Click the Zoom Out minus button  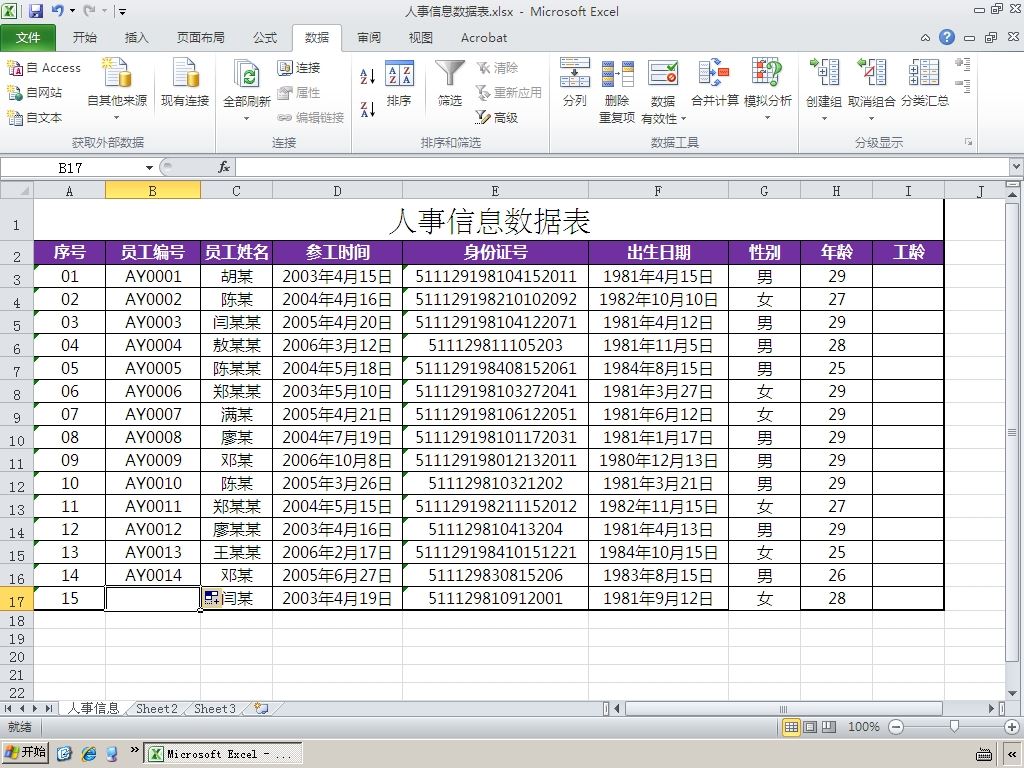point(896,727)
